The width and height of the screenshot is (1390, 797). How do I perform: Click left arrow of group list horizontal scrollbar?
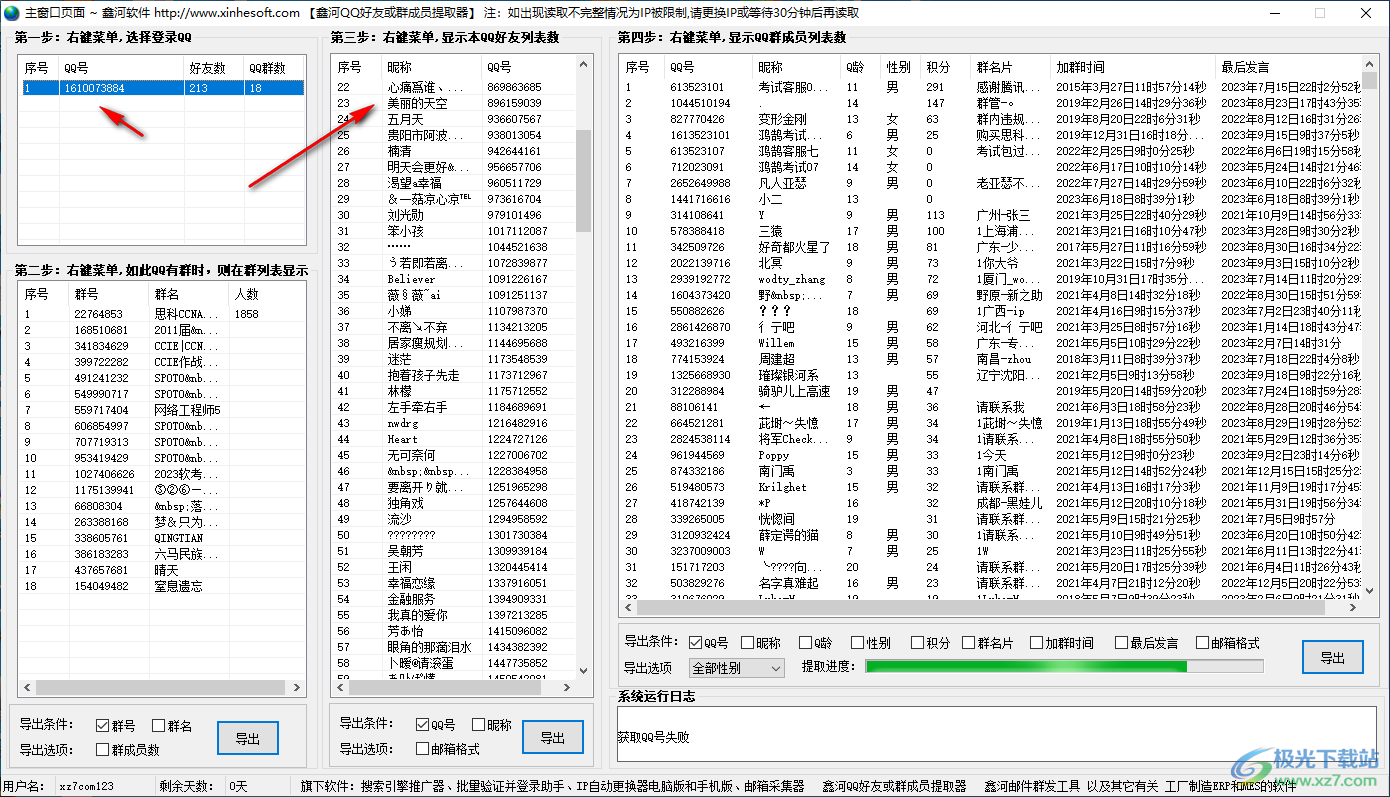pos(26,688)
